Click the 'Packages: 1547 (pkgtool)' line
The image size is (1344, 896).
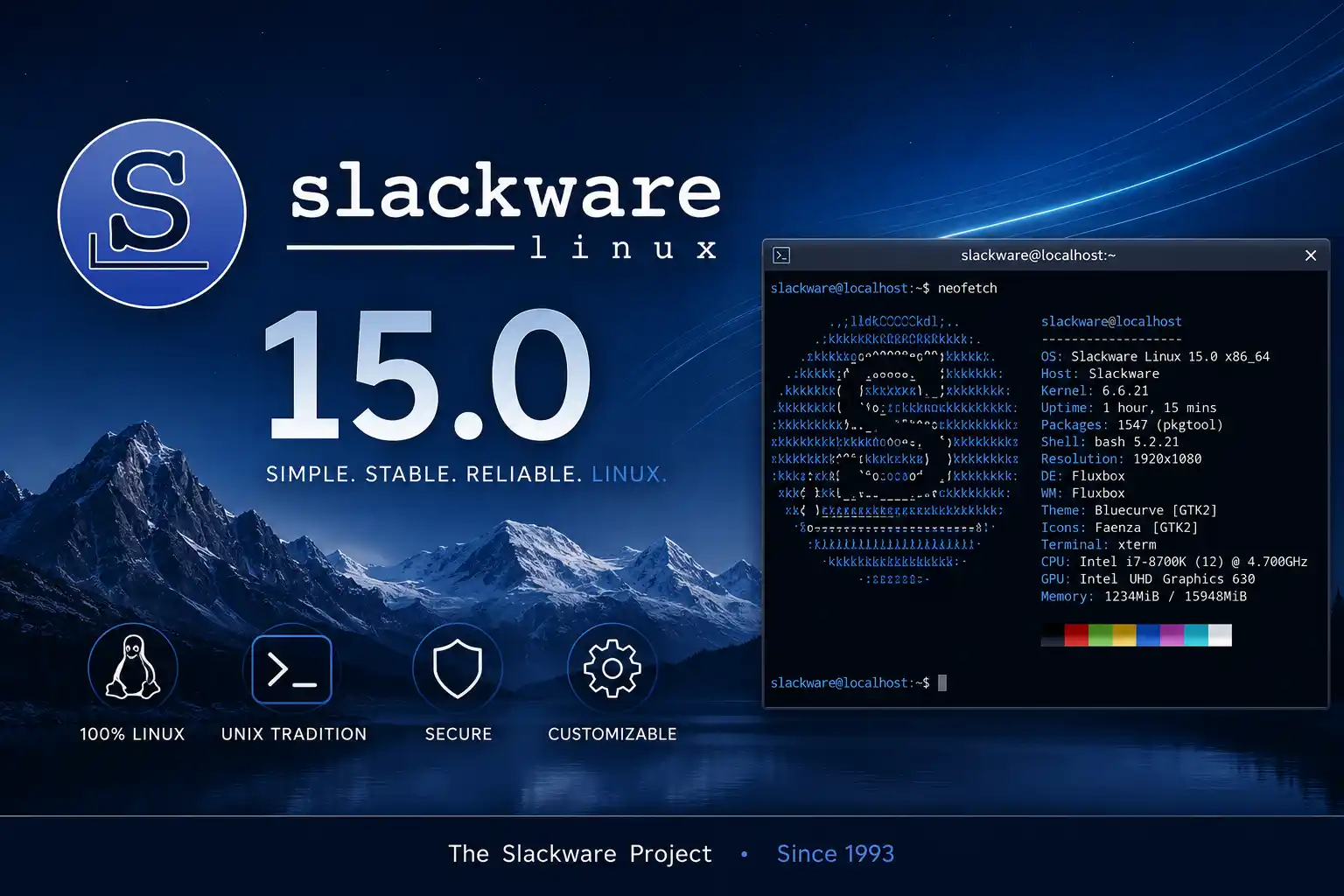pyautogui.click(x=1131, y=424)
